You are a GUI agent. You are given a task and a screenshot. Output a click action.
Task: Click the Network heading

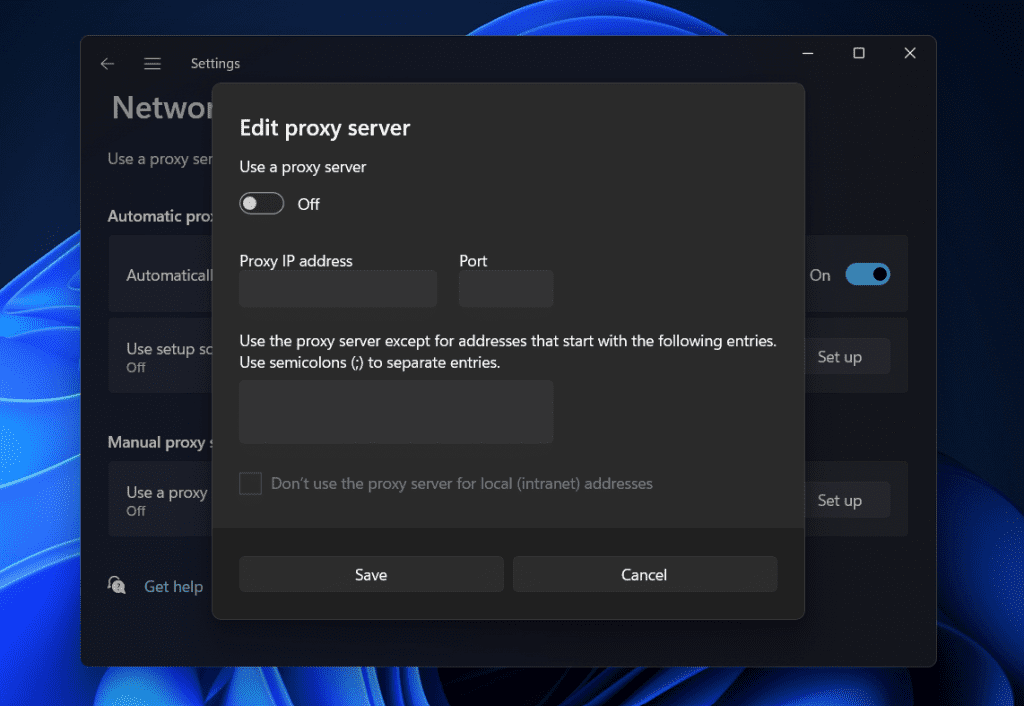coord(160,107)
